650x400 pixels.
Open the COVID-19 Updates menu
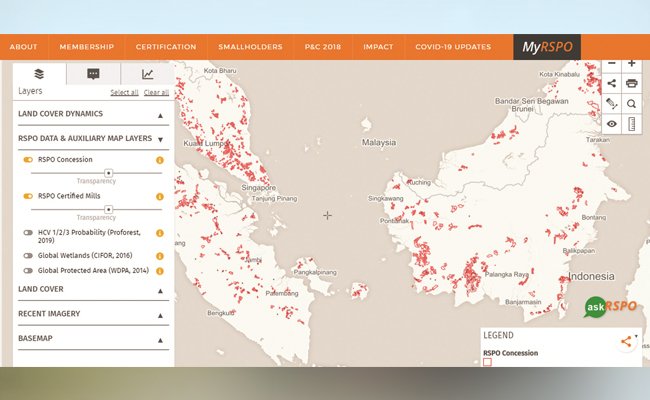[x=453, y=47]
